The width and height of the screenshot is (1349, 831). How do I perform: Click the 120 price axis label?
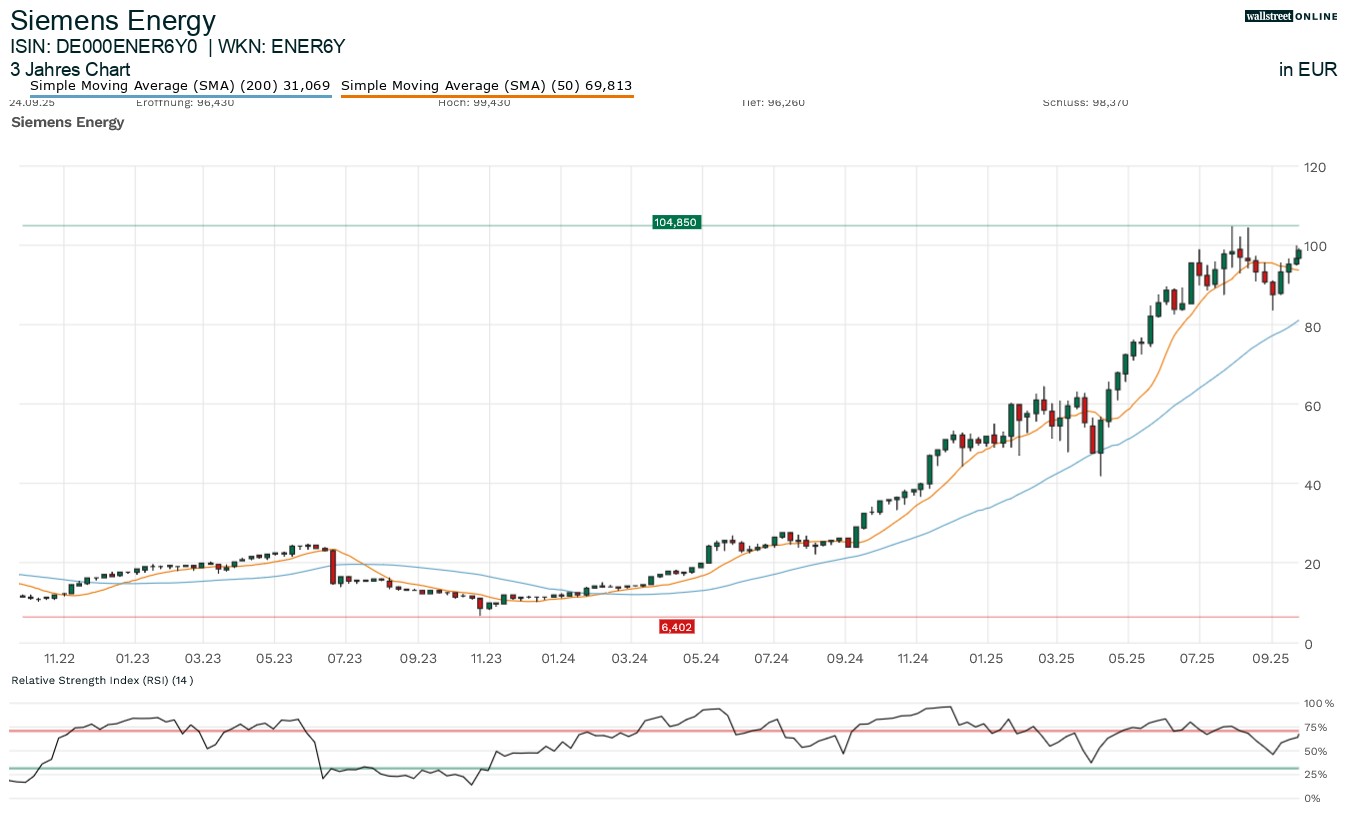pos(1314,167)
